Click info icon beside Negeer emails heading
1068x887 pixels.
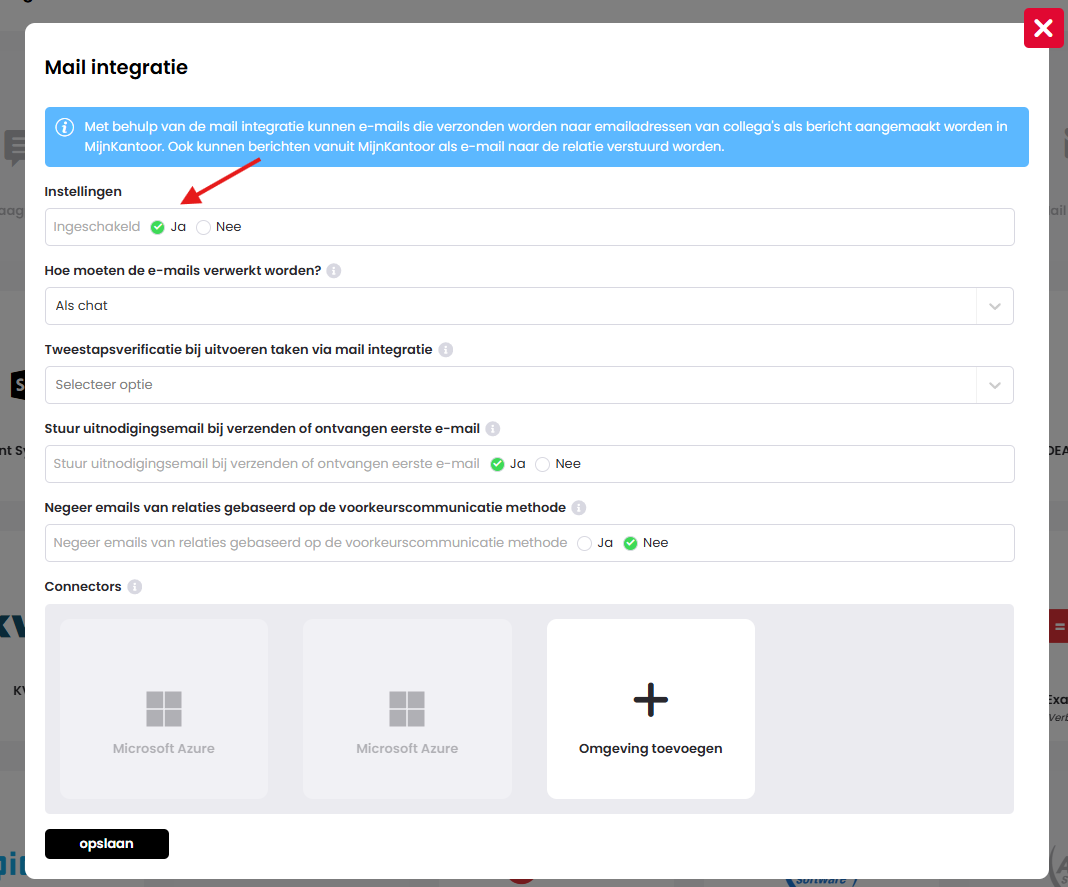pos(578,508)
